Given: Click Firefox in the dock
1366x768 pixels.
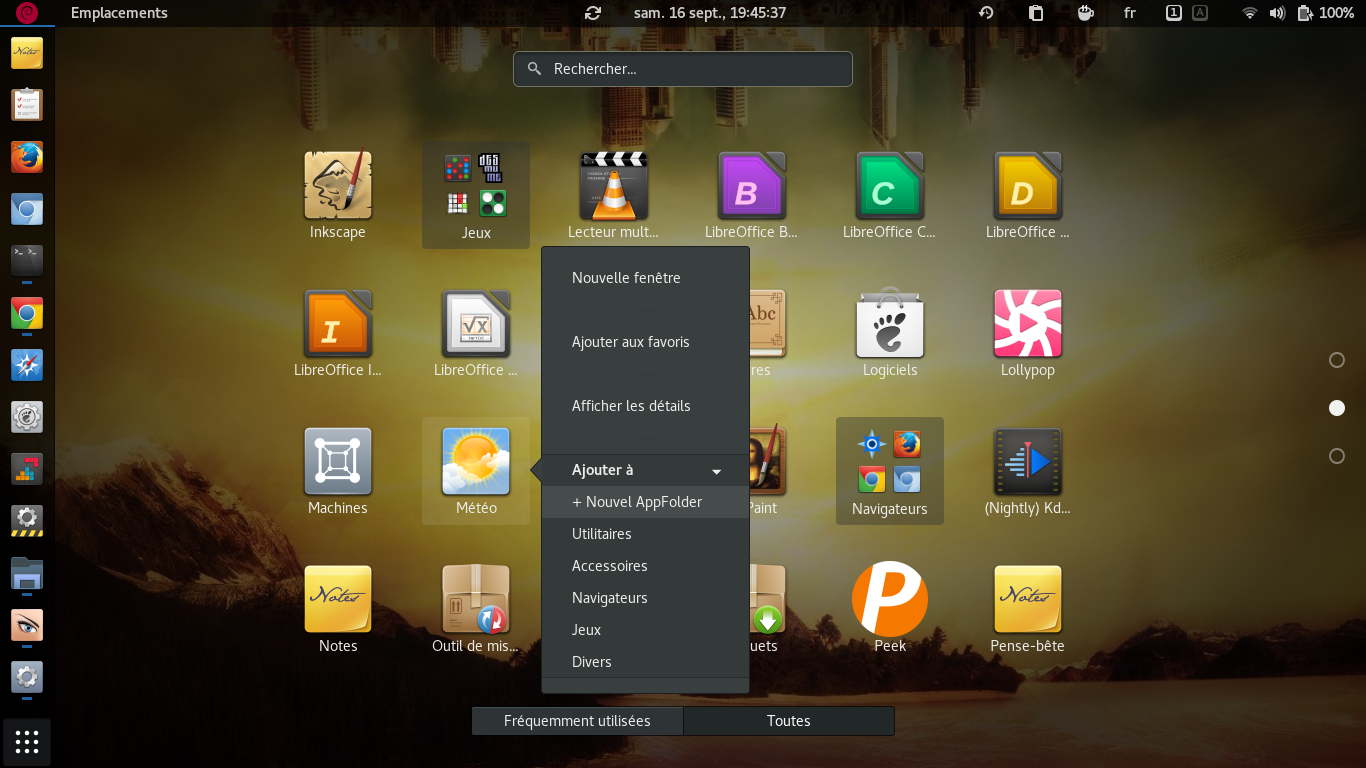Looking at the screenshot, I should pyautogui.click(x=27, y=157).
